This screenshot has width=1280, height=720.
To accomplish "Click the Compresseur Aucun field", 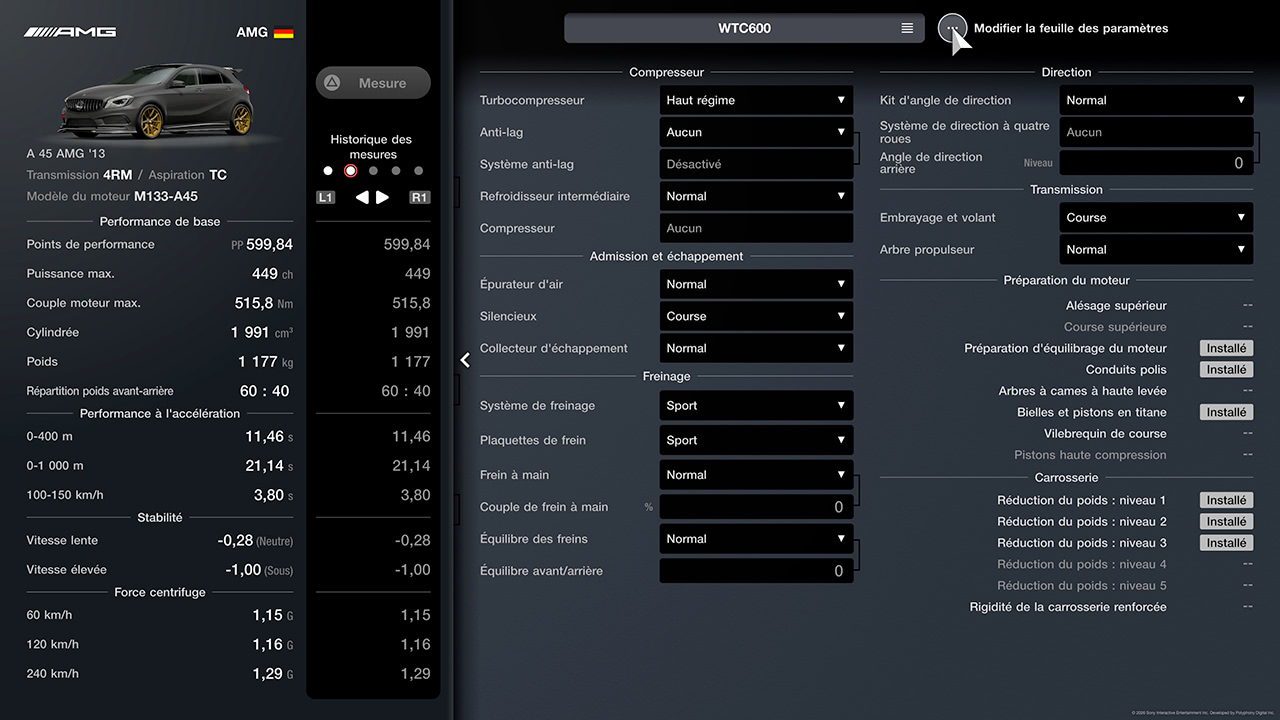I will 756,228.
